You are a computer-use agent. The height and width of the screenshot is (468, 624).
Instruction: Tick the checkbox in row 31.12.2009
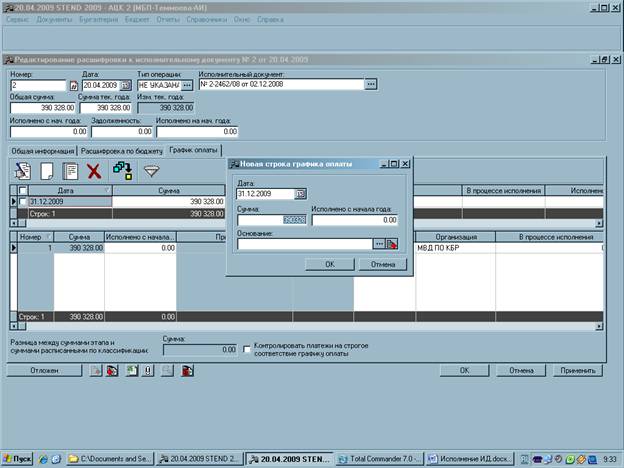coord(22,202)
